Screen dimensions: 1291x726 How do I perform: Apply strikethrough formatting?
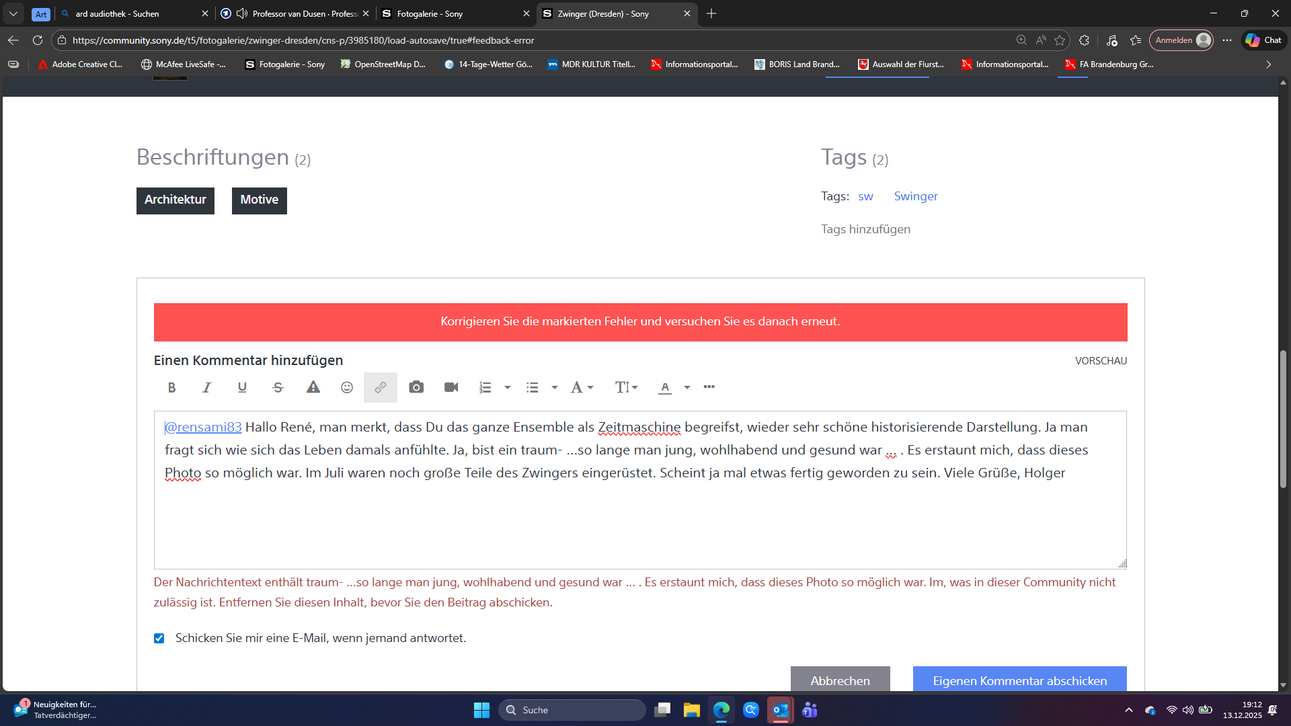point(278,388)
